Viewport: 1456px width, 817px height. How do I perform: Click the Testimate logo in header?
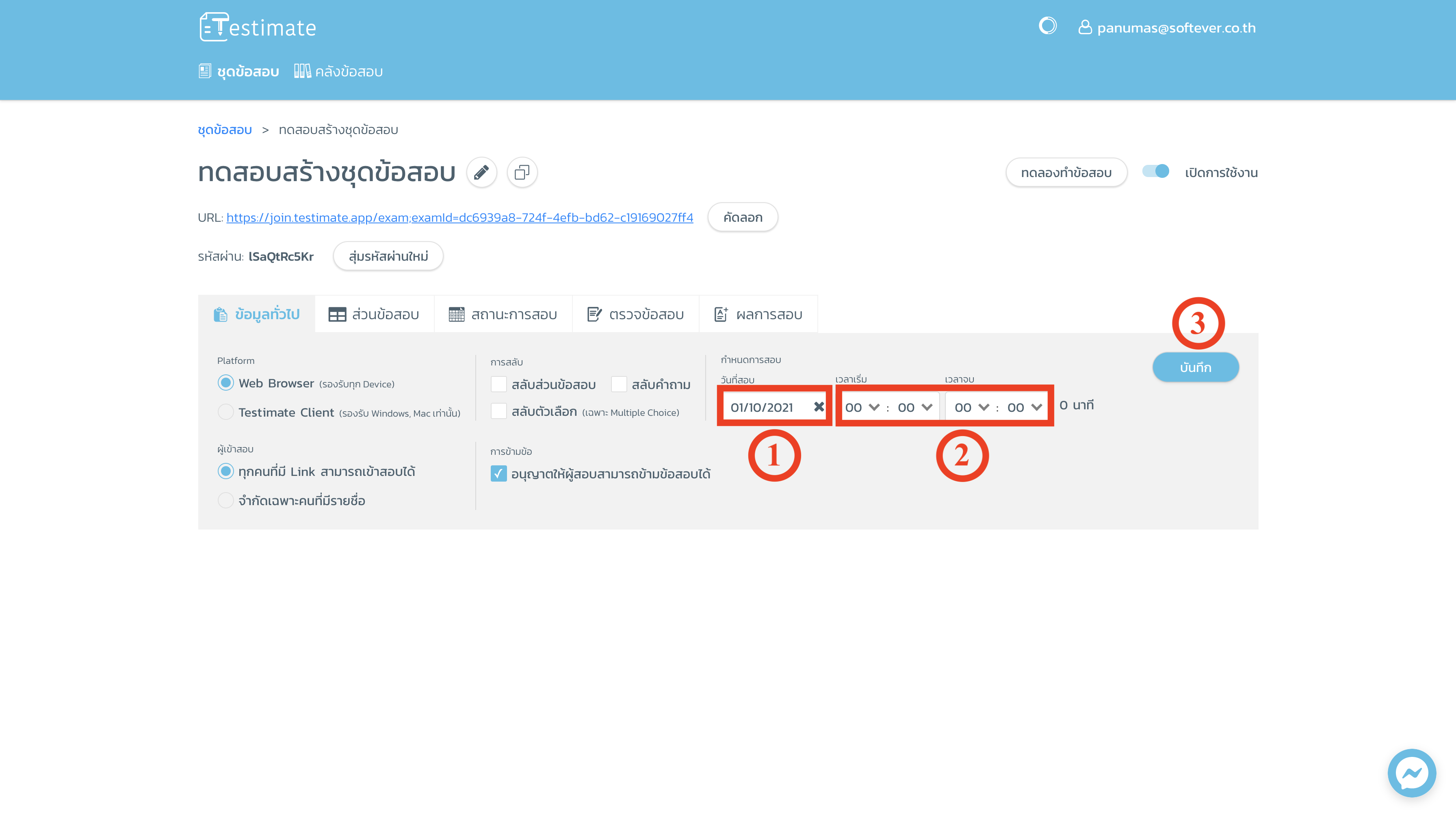tap(258, 27)
